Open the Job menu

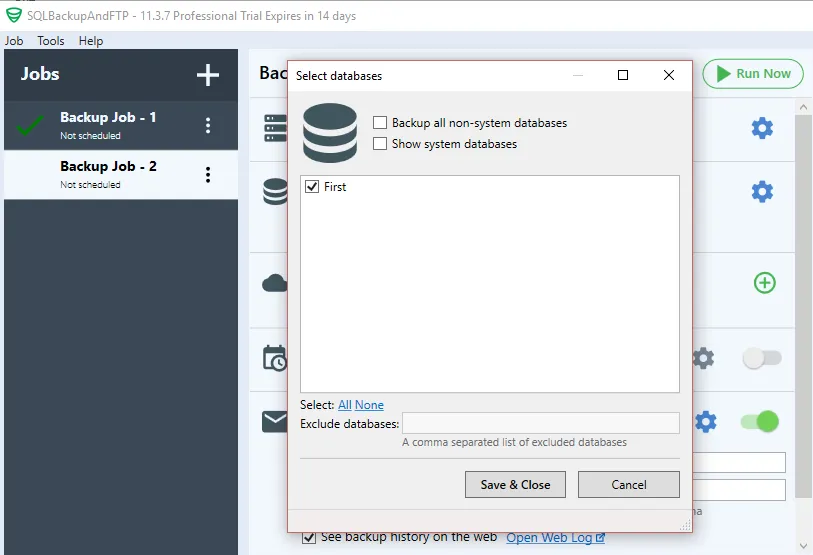coord(14,40)
